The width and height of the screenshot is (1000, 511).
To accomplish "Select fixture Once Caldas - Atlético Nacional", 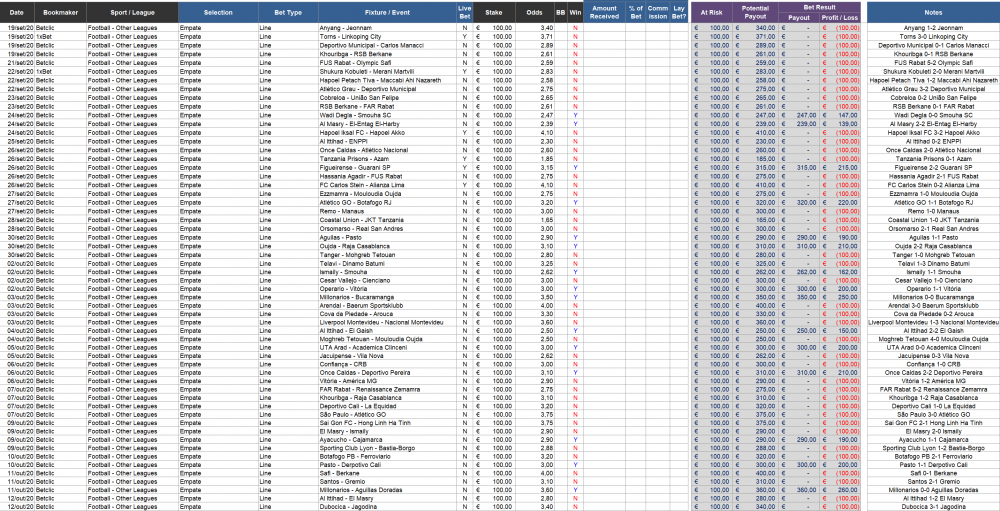I will pos(388,150).
